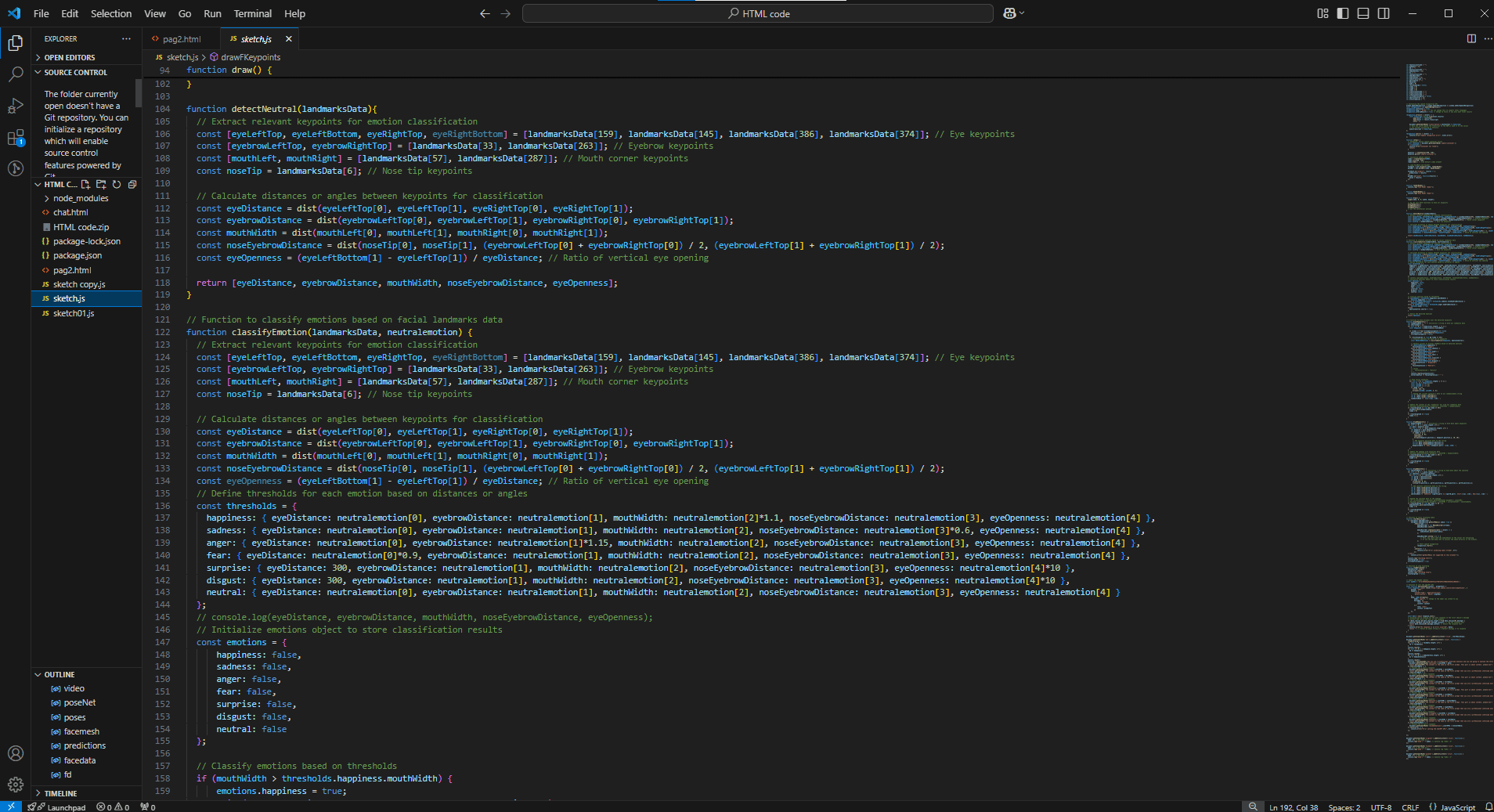Open the fifth activity bar view icon
Viewport: 1494px width, 812px height.
pos(15,168)
